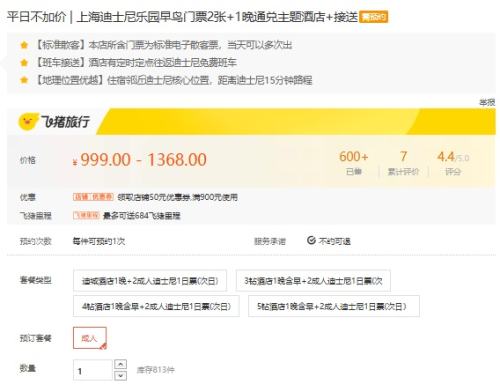Click the 飞猪旅行 pig logo icon
Viewport: 500px width, 392px height.
(28, 122)
